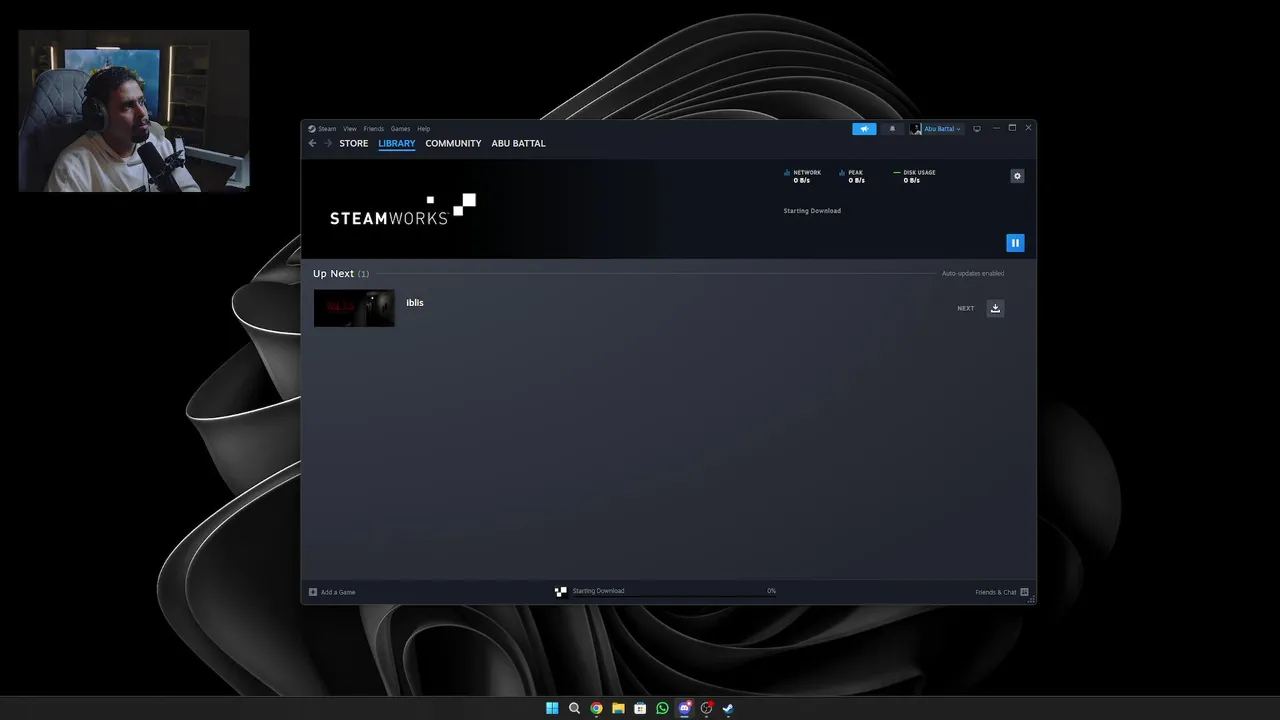This screenshot has height=720, width=1280.
Task: Click the DISK USAGE stat
Action: coord(914,176)
